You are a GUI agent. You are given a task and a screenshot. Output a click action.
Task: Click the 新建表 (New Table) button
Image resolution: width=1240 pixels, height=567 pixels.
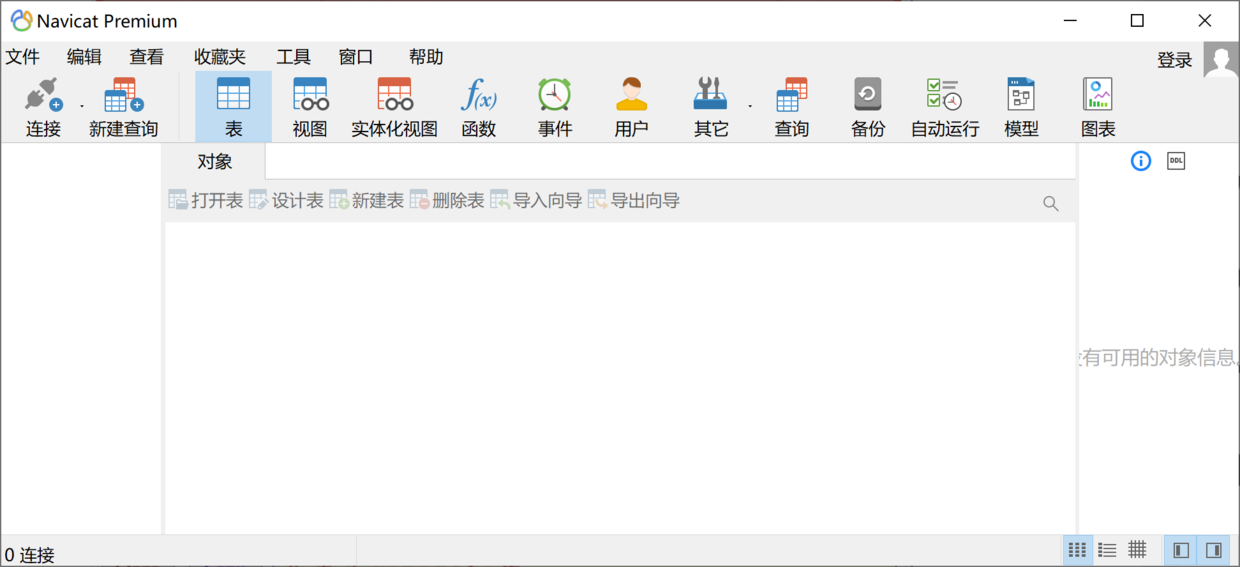pos(366,201)
